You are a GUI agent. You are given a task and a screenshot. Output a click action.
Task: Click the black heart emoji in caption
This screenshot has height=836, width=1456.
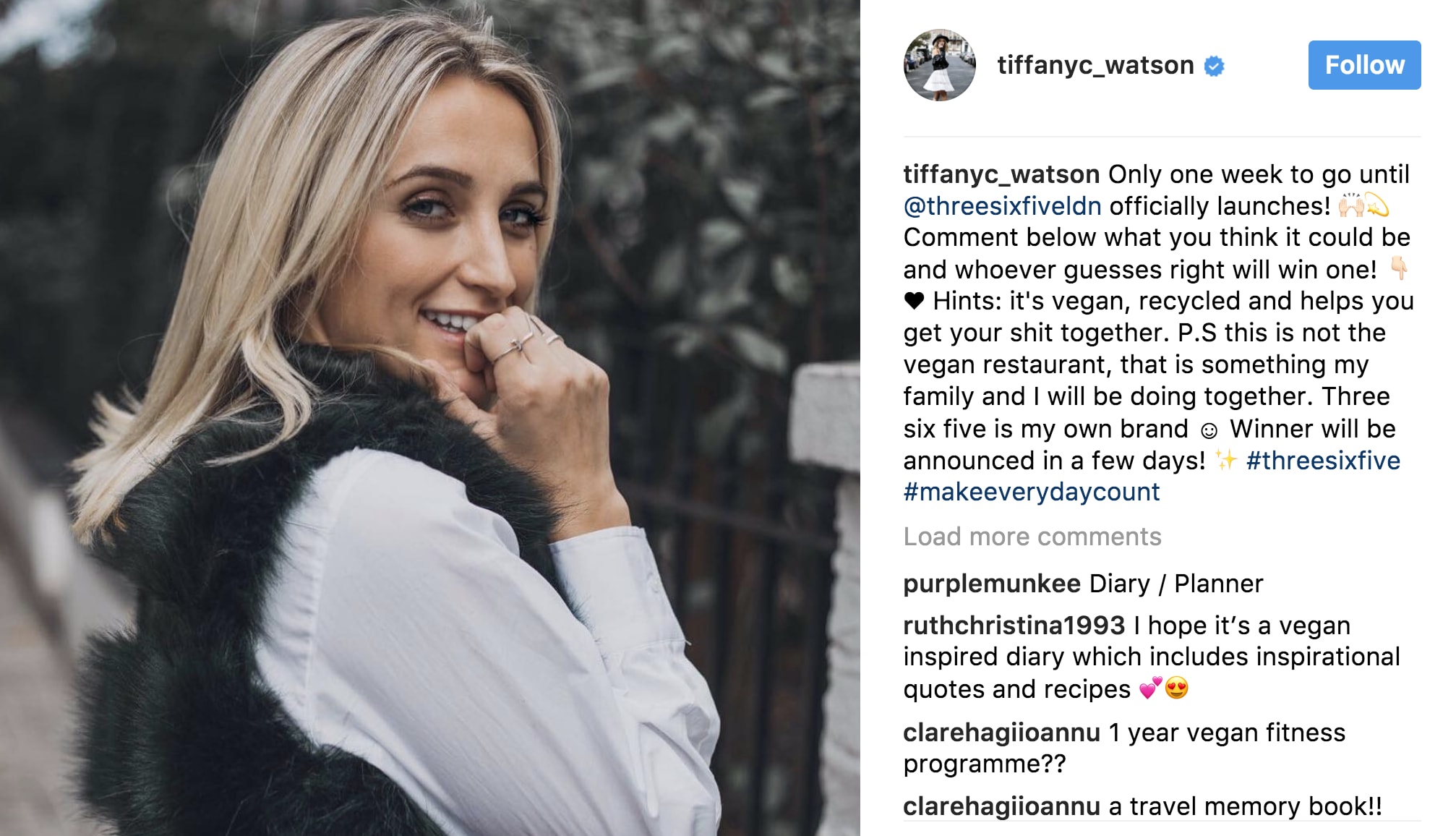pos(915,301)
